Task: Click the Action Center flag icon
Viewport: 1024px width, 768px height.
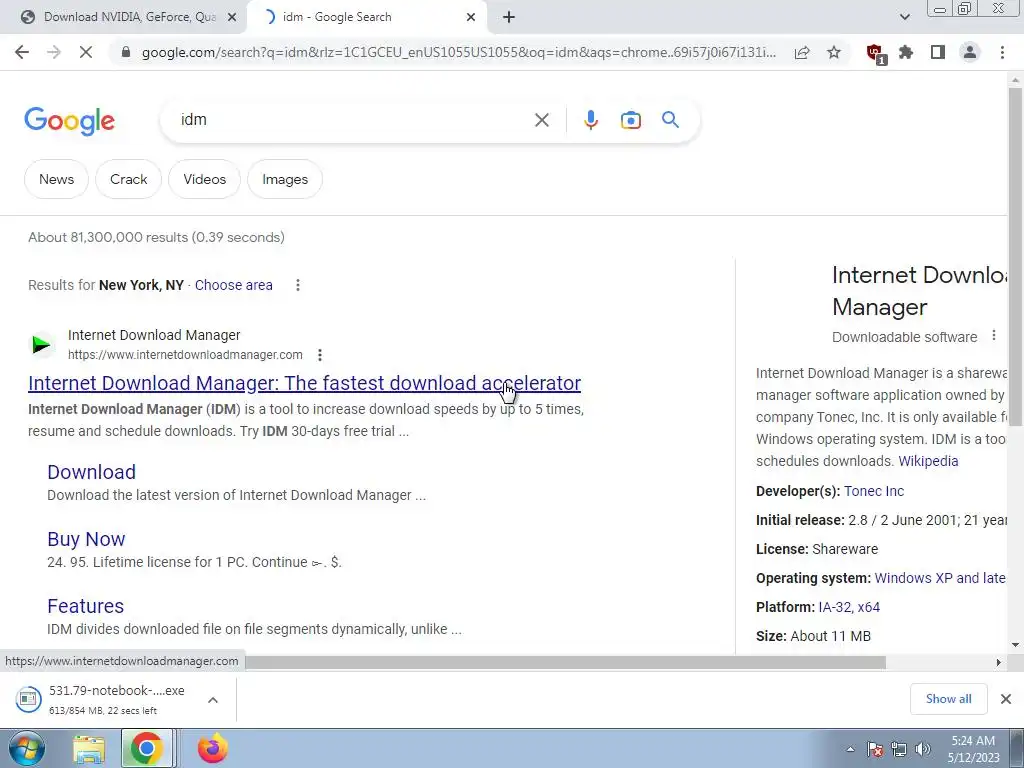Action: tap(875, 750)
